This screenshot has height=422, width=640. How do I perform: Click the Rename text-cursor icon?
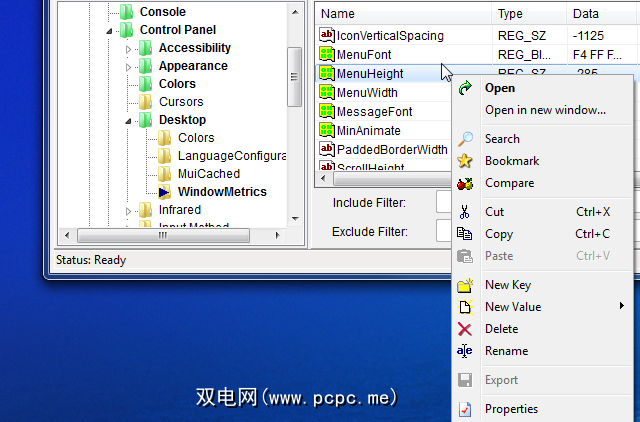coord(464,351)
